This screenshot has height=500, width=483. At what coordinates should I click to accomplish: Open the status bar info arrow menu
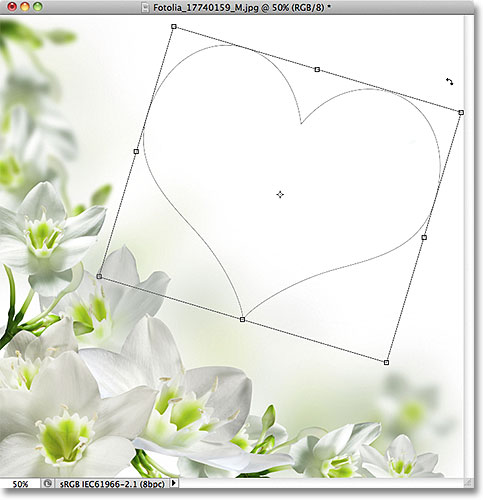coord(174,483)
